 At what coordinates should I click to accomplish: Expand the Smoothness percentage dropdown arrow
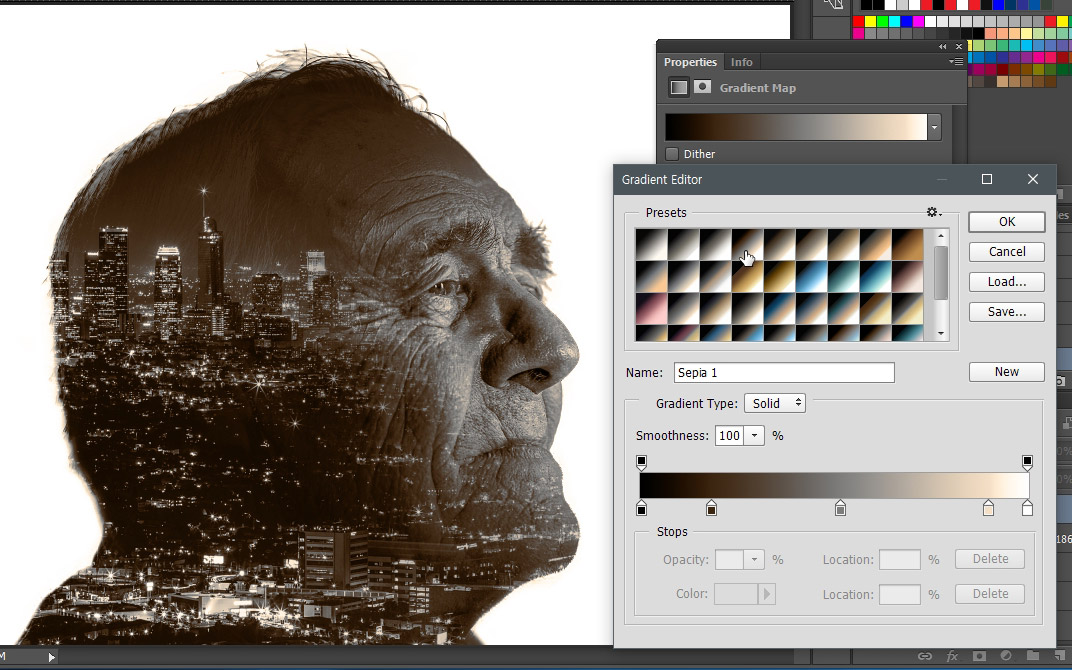[754, 436]
